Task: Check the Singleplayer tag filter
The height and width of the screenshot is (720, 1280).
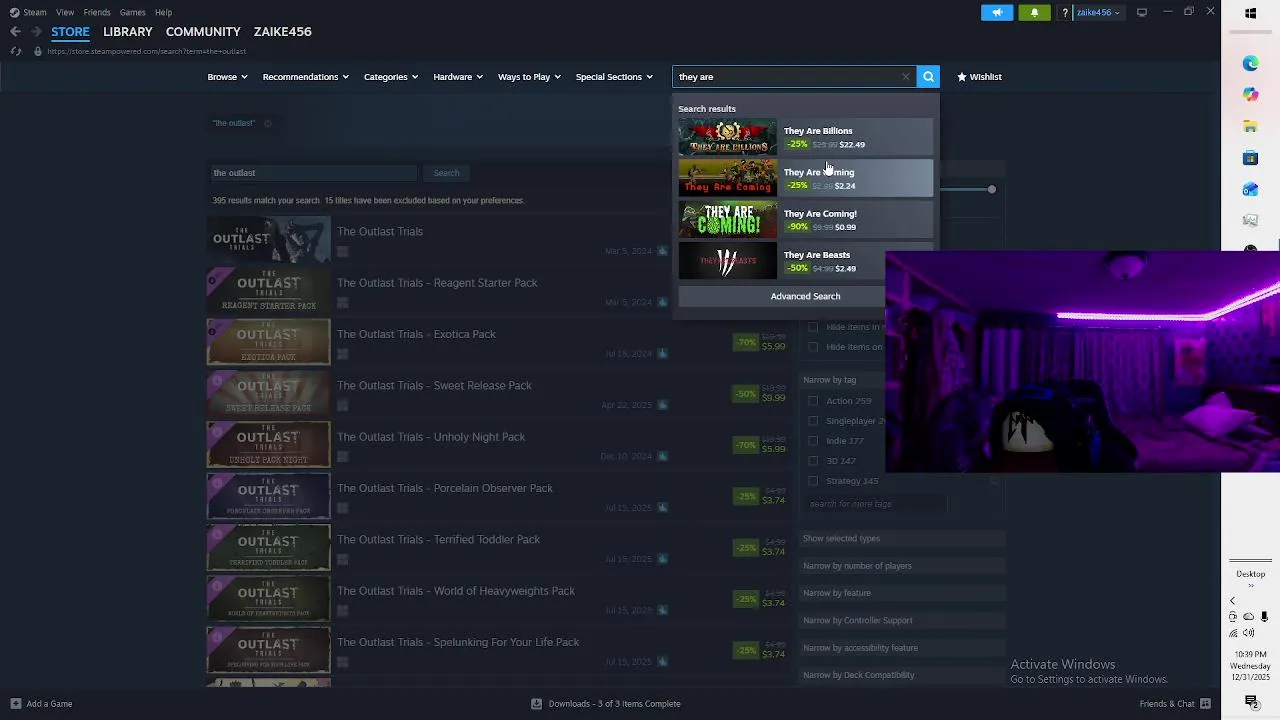Action: pos(813,421)
